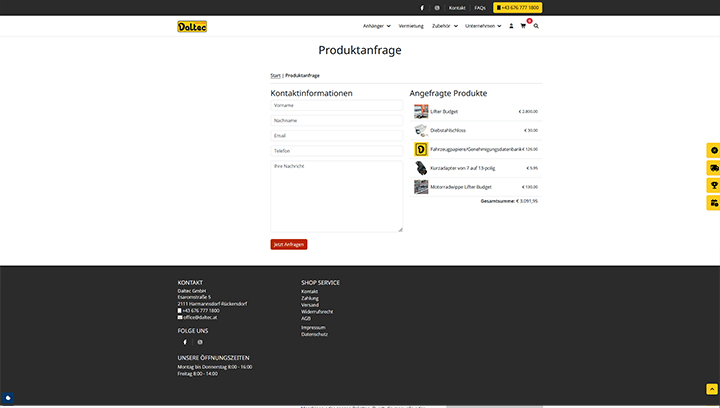Click the user account icon
Image resolution: width=720 pixels, height=408 pixels.
(511, 26)
